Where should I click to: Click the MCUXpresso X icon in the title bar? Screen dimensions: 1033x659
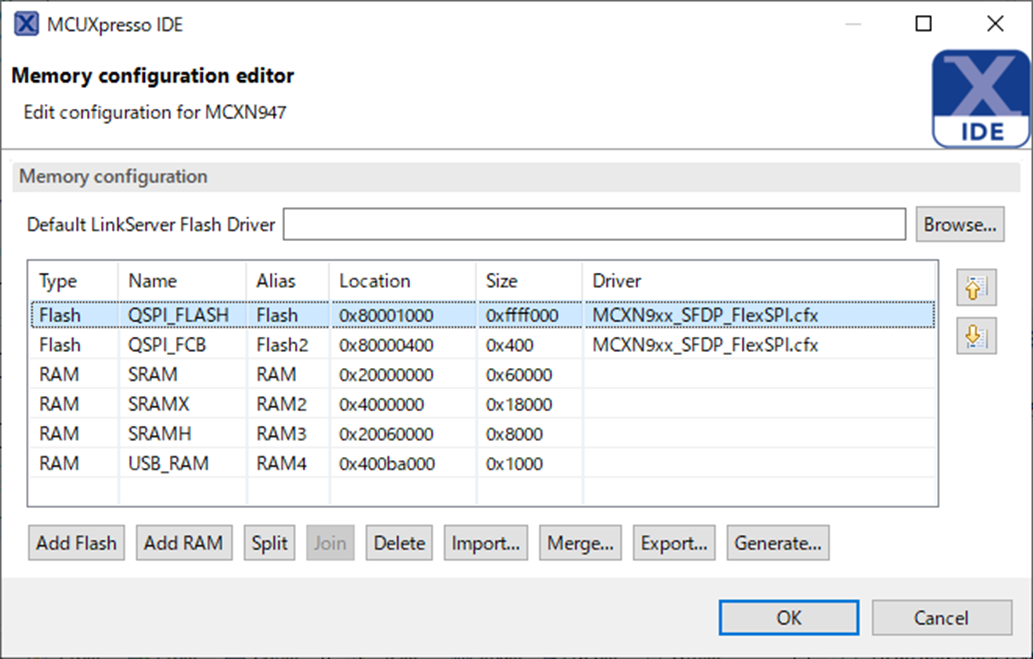[25, 23]
